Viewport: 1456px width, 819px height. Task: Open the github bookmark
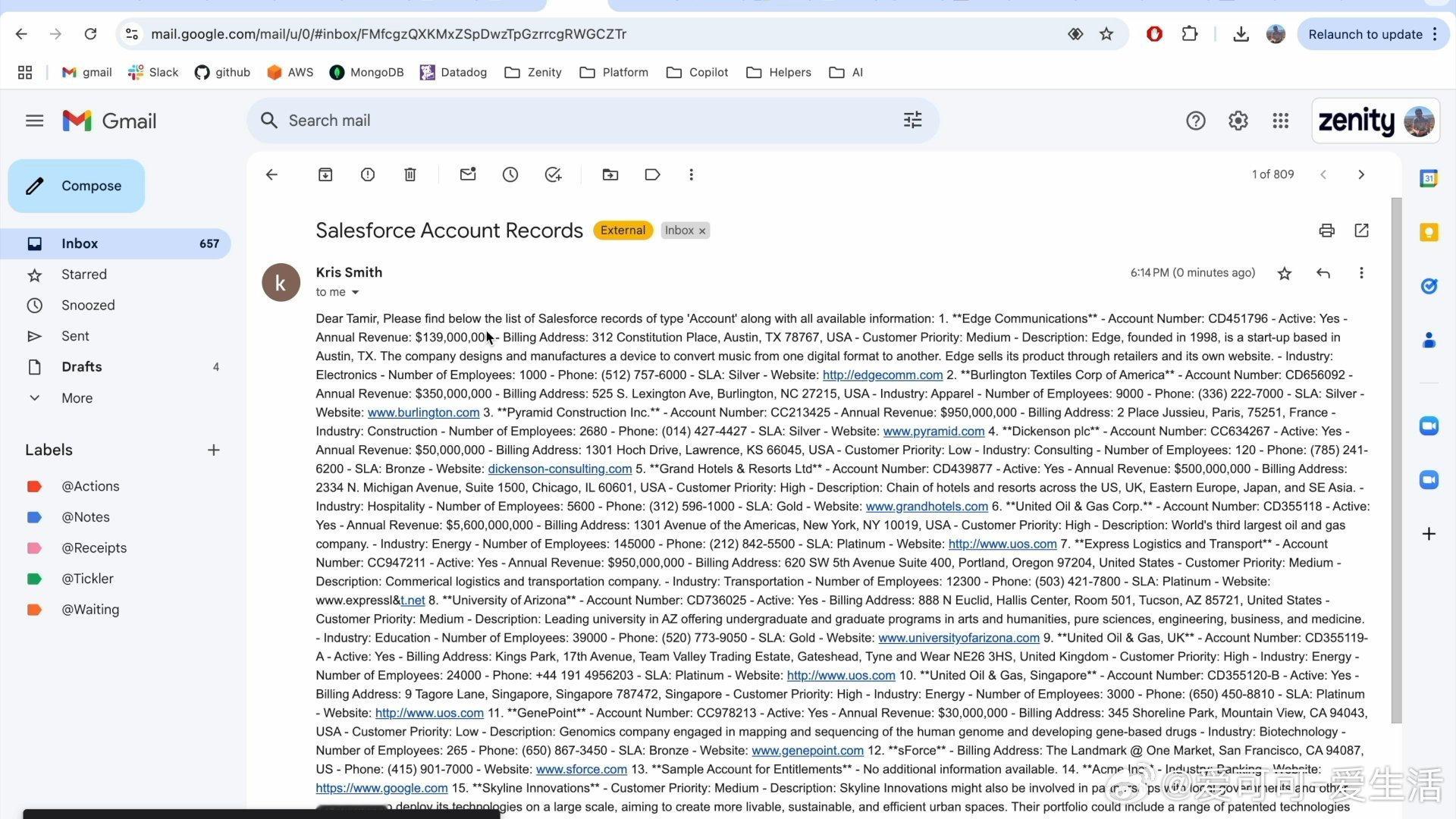coord(222,72)
